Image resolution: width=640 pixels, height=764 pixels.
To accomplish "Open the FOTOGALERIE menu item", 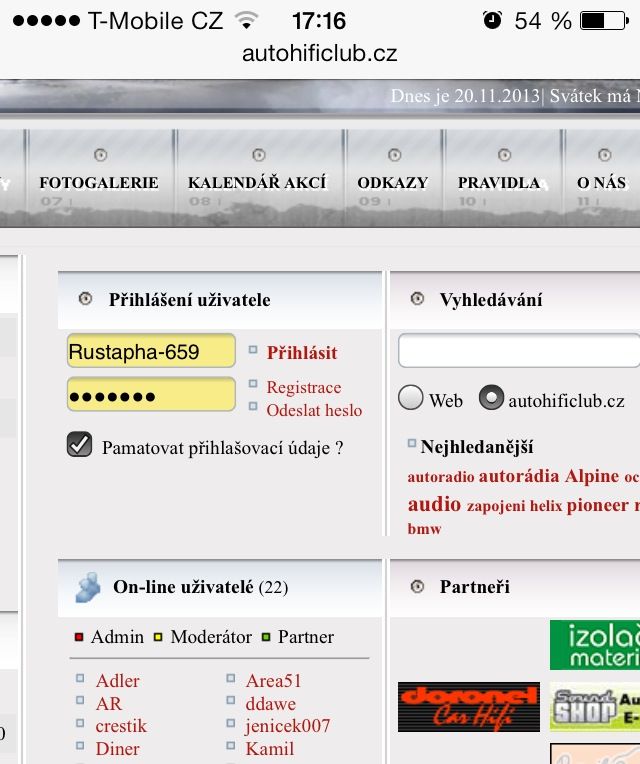I will [x=99, y=183].
